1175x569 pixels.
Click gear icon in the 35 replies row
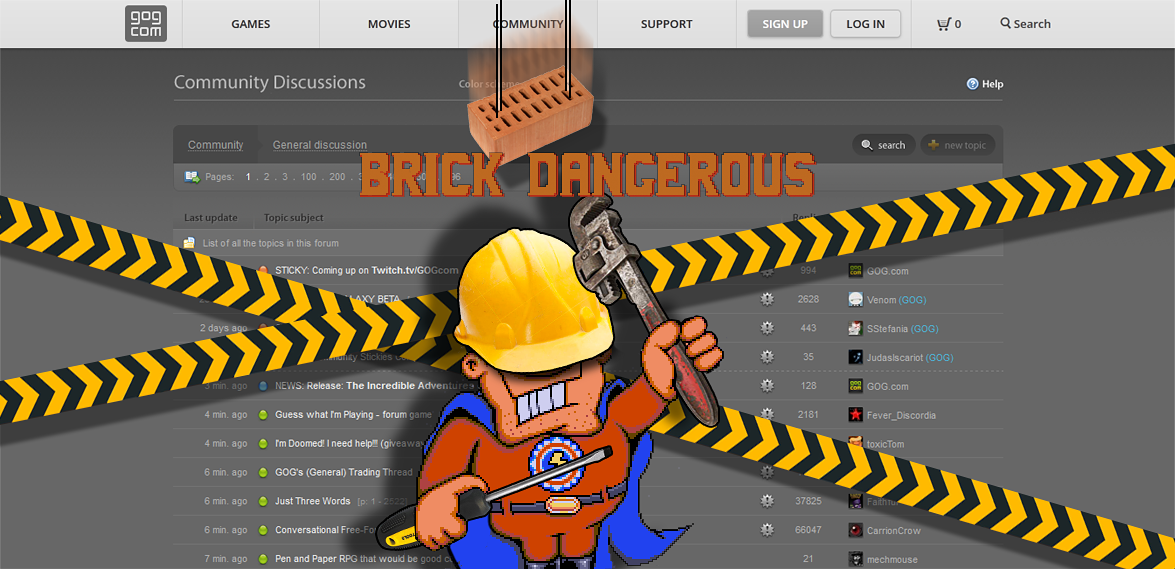[767, 357]
